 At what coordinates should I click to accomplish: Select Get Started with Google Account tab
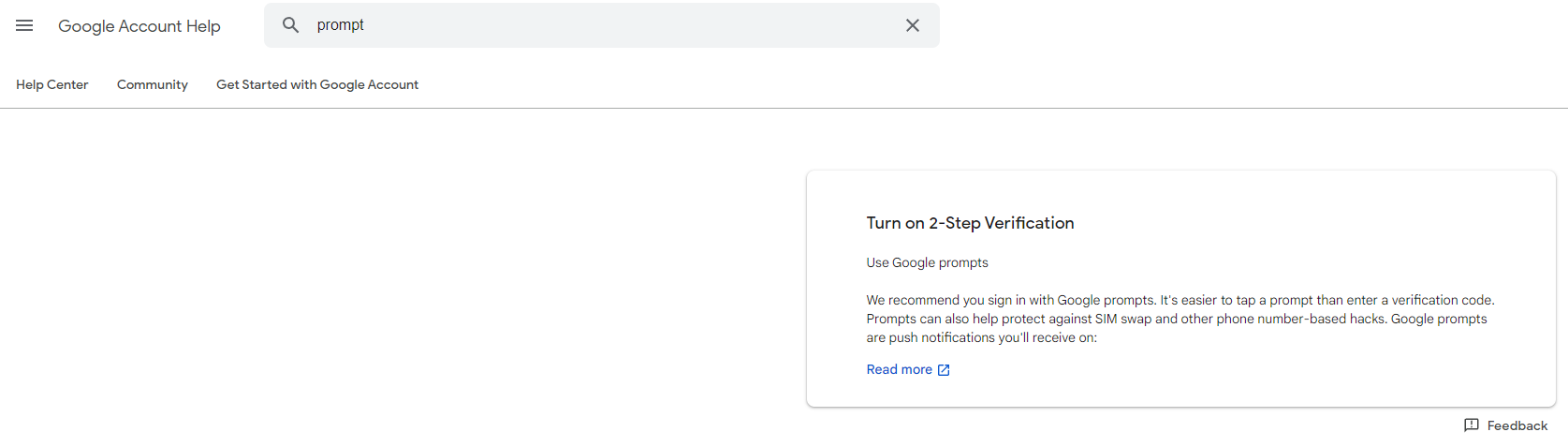[317, 84]
